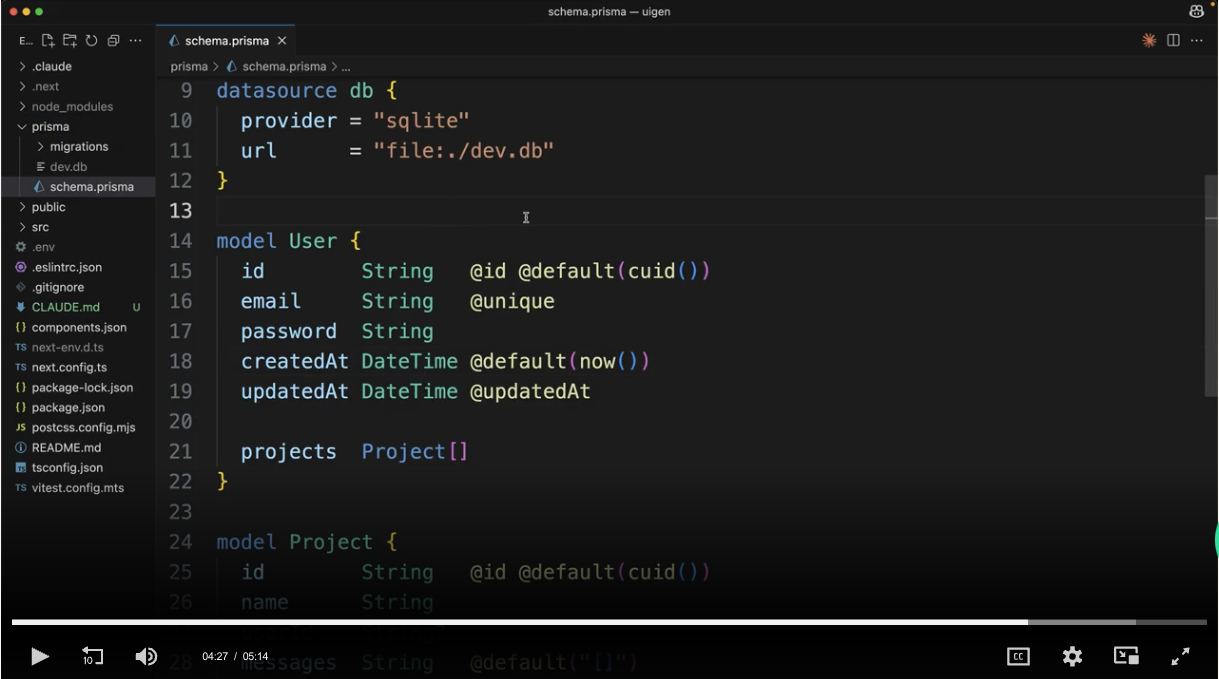Click line number 13 in the gutter
This screenshot has width=1219, height=679.
(x=180, y=210)
